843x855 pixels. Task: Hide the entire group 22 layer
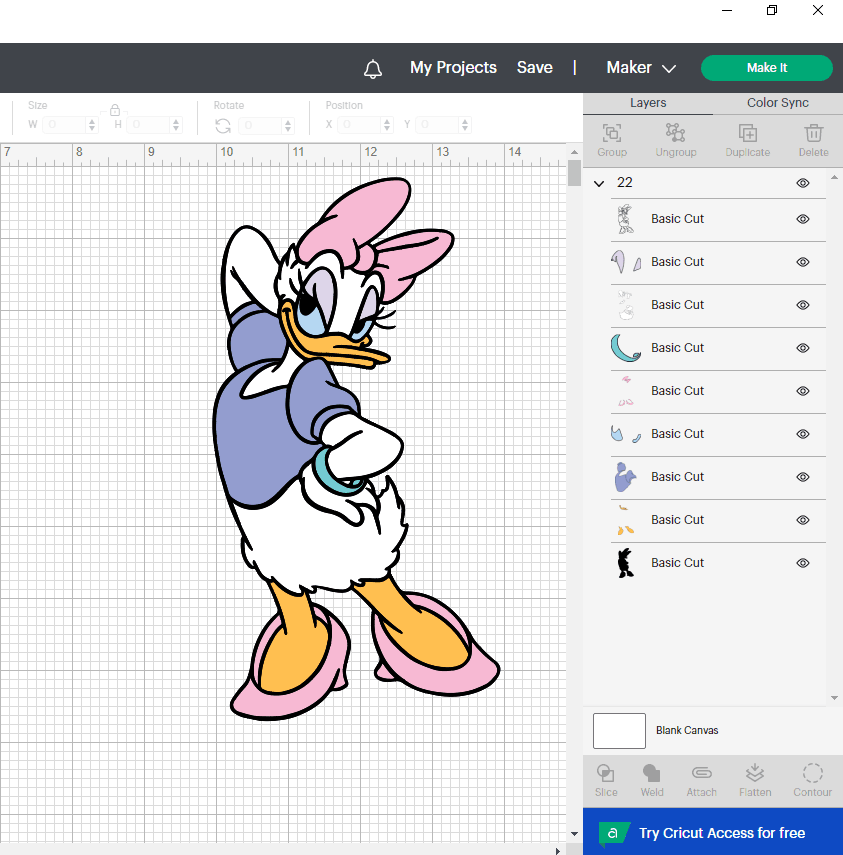click(802, 183)
